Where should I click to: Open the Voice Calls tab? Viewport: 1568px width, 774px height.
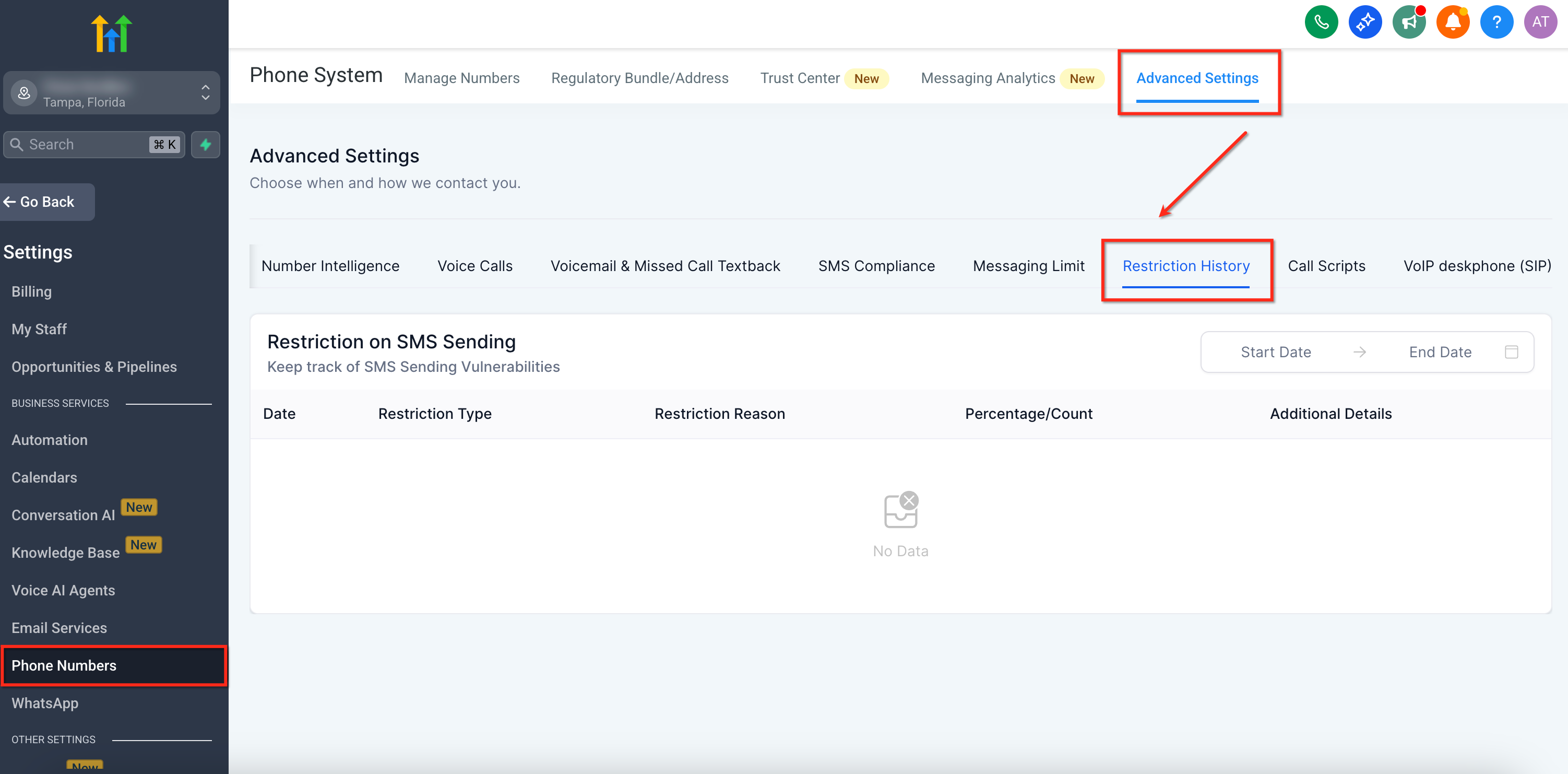(475, 266)
